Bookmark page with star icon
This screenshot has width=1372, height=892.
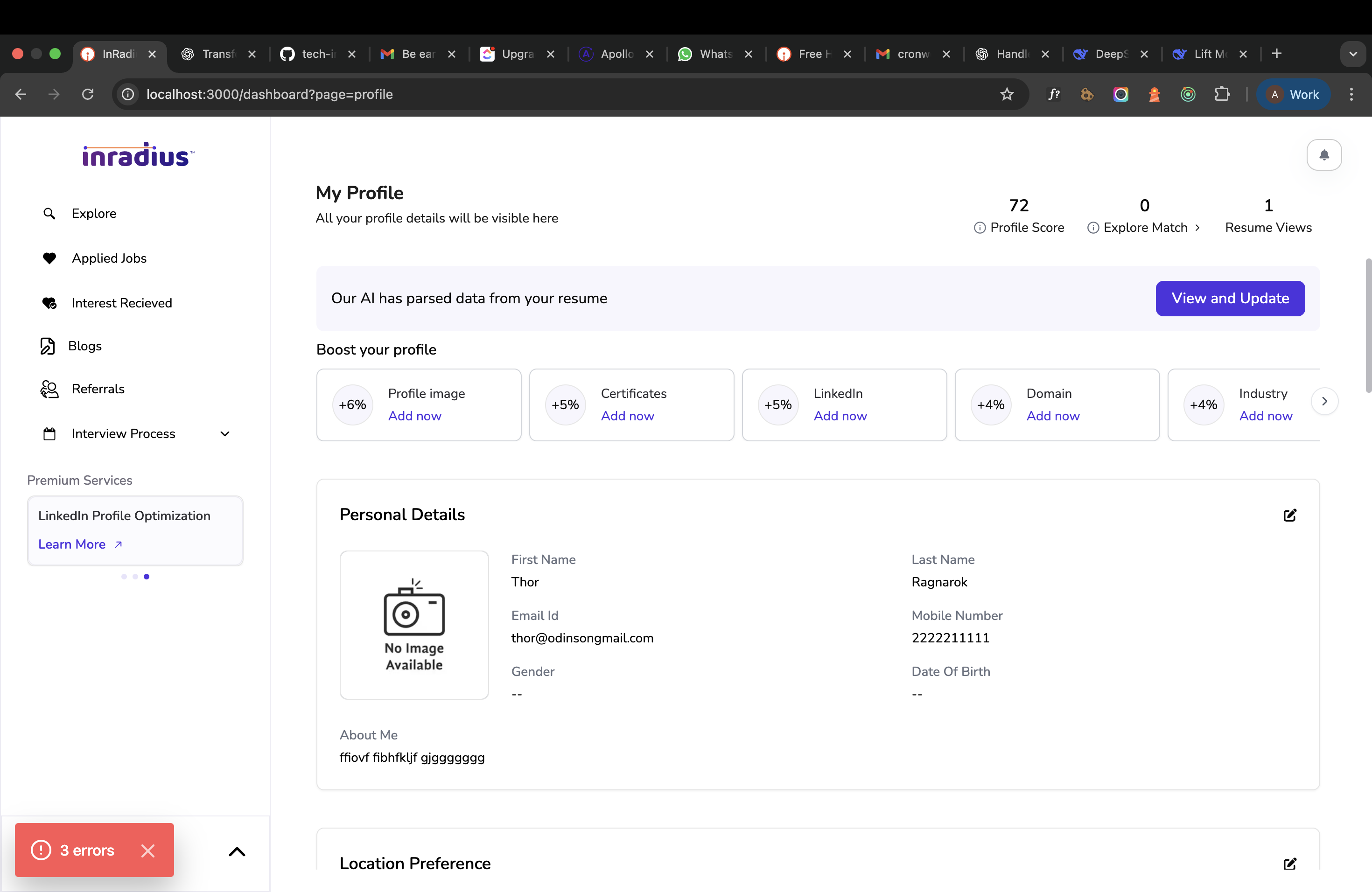pyautogui.click(x=1007, y=95)
